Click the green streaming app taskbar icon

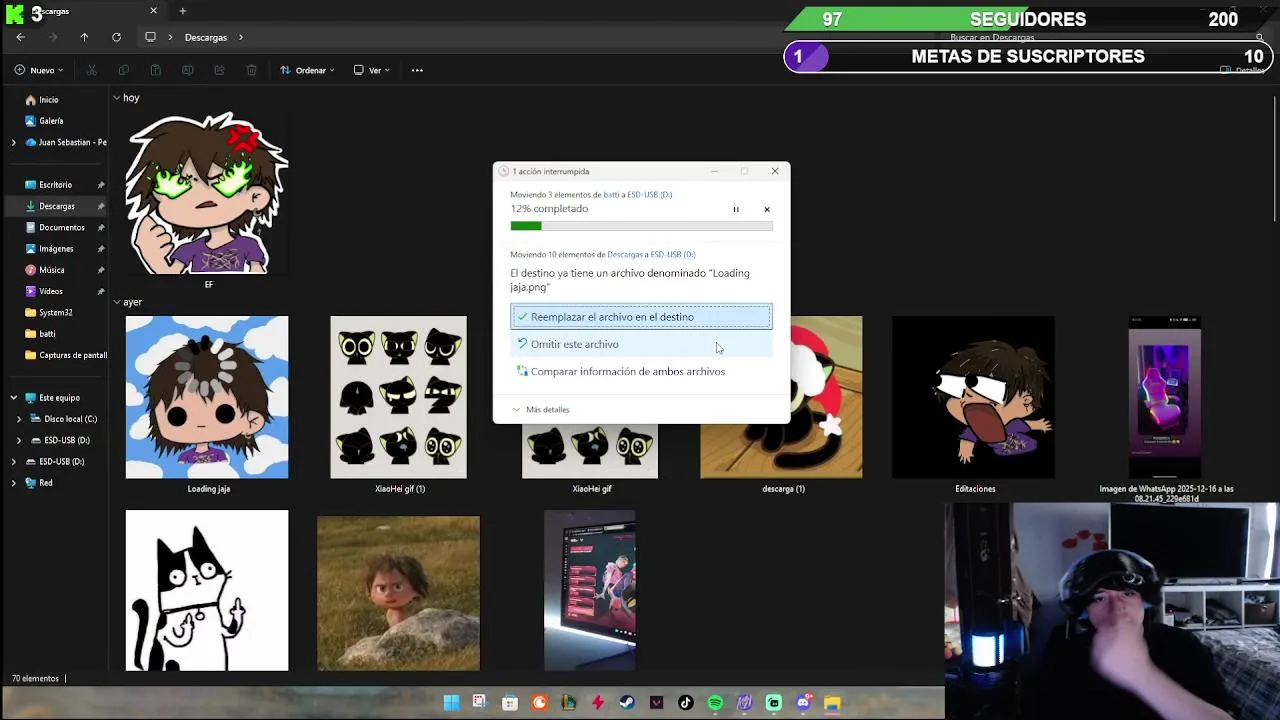774,703
